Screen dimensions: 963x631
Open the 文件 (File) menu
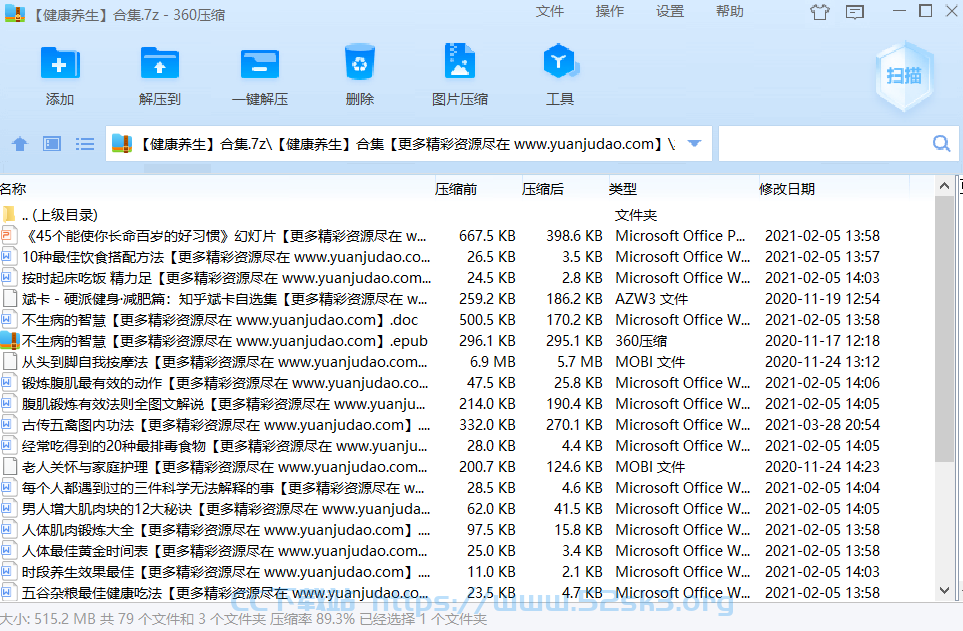pyautogui.click(x=550, y=11)
